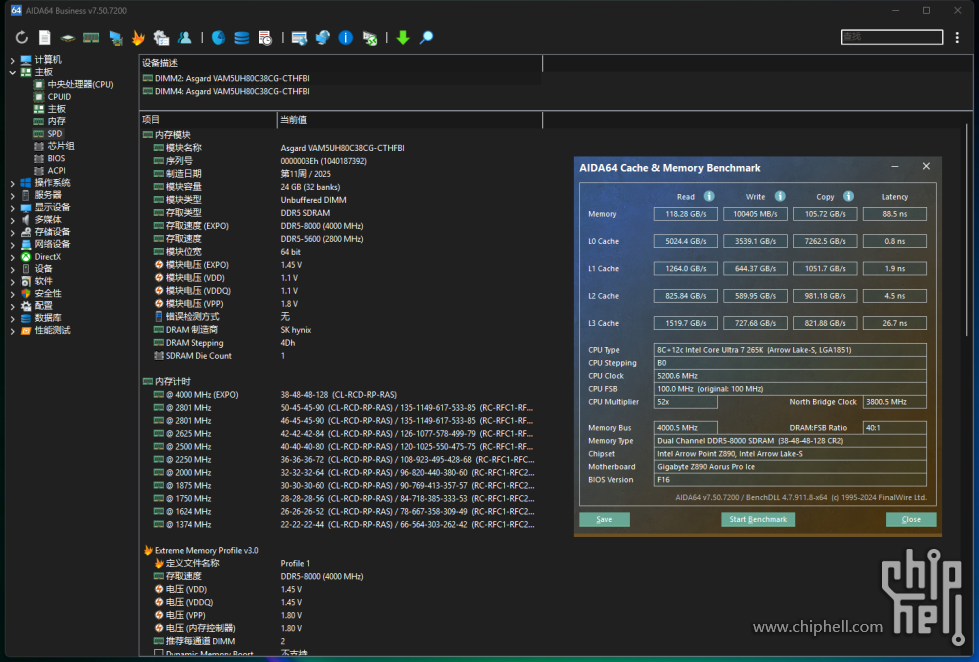
Task: Expand the 显示设备 tree node
Action: tap(12, 208)
